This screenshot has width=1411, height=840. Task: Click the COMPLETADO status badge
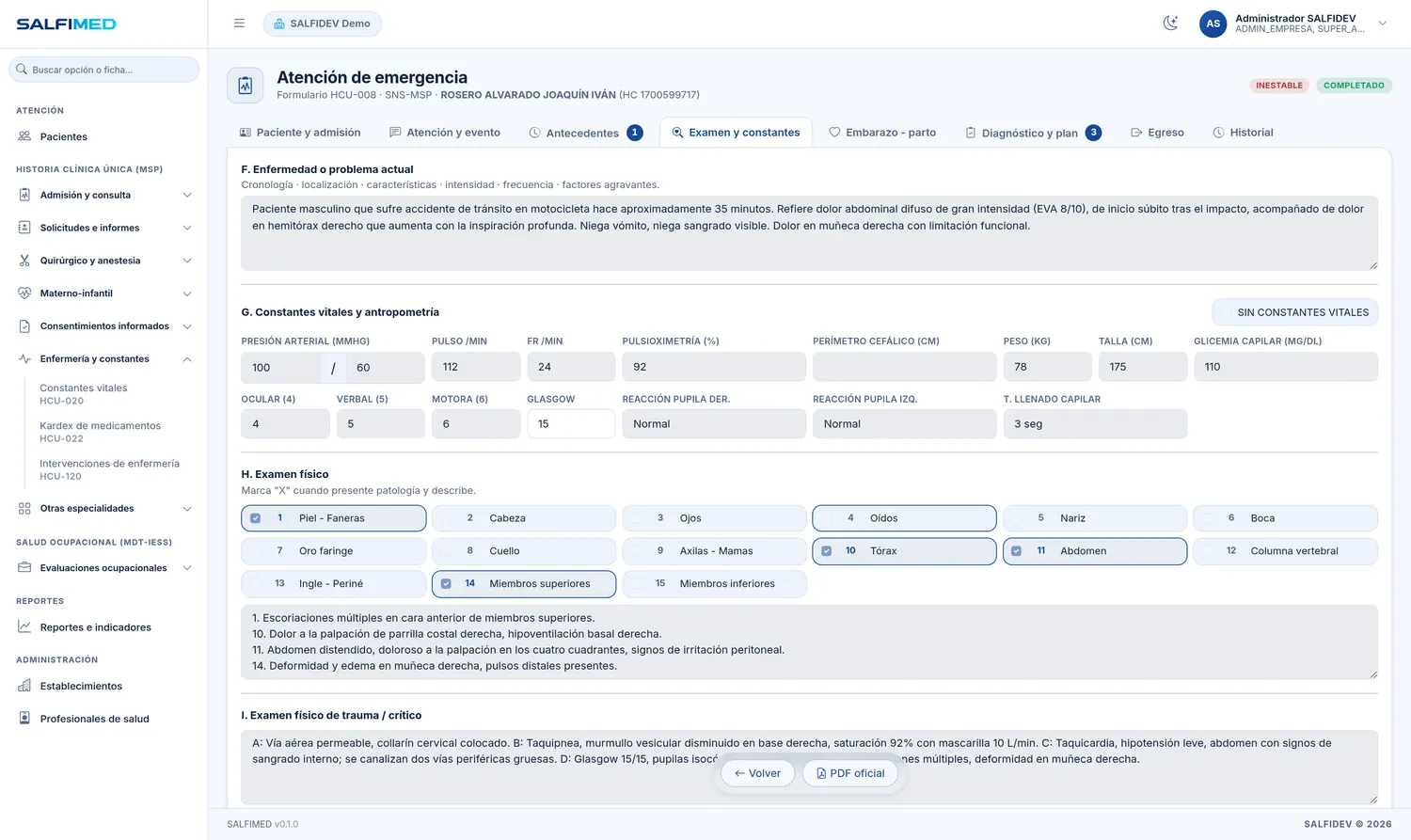[x=1354, y=86]
